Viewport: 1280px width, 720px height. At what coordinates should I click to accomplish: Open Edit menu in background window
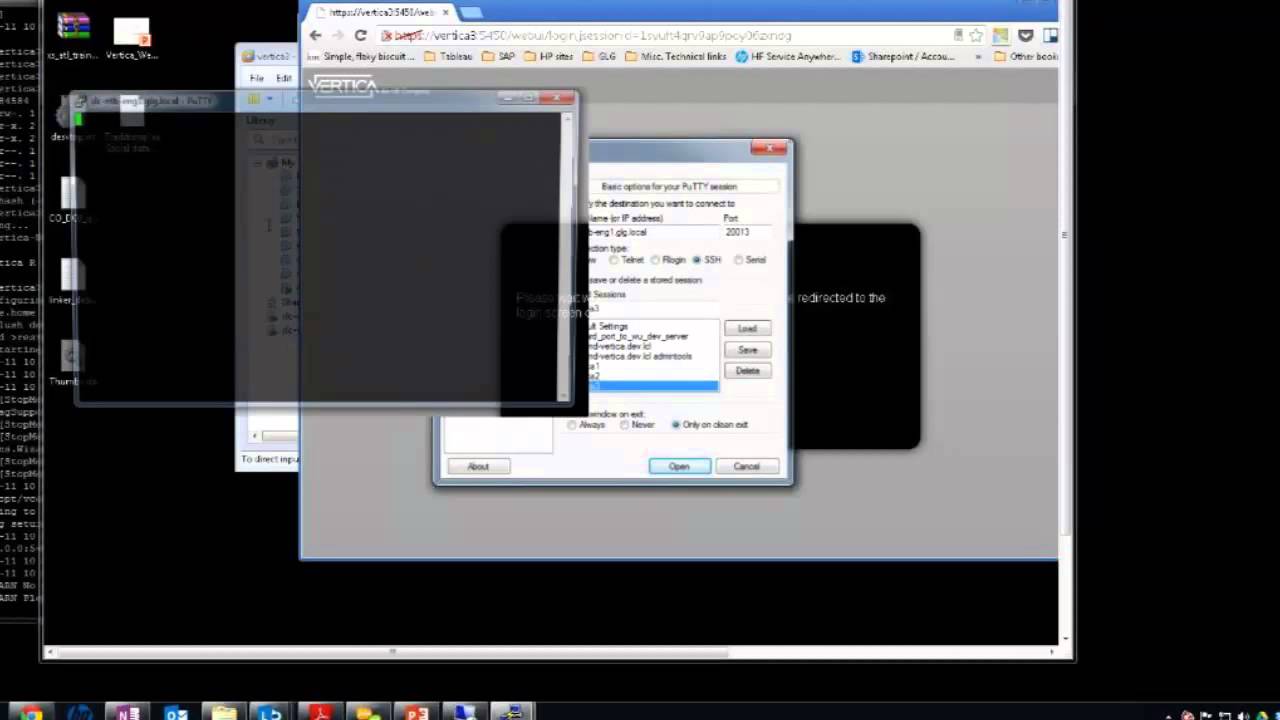[x=284, y=78]
